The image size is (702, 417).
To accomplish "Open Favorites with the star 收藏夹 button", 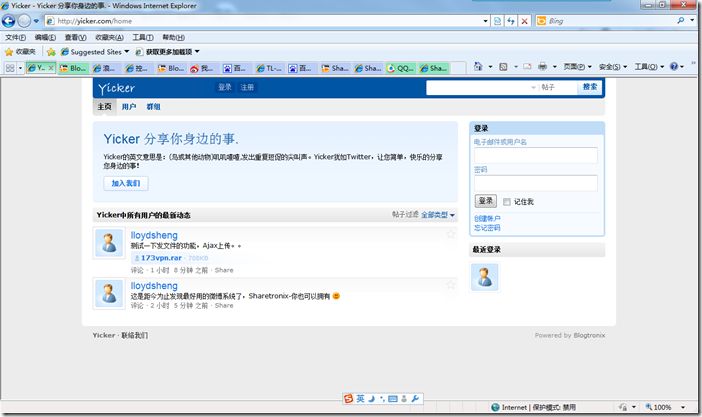I will pos(20,52).
